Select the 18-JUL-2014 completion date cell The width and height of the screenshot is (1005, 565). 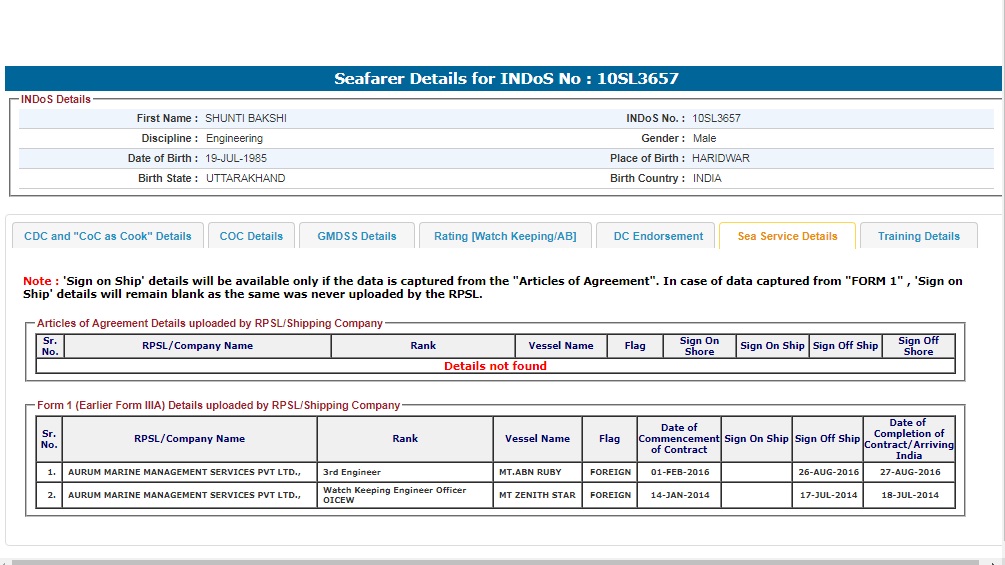908,495
